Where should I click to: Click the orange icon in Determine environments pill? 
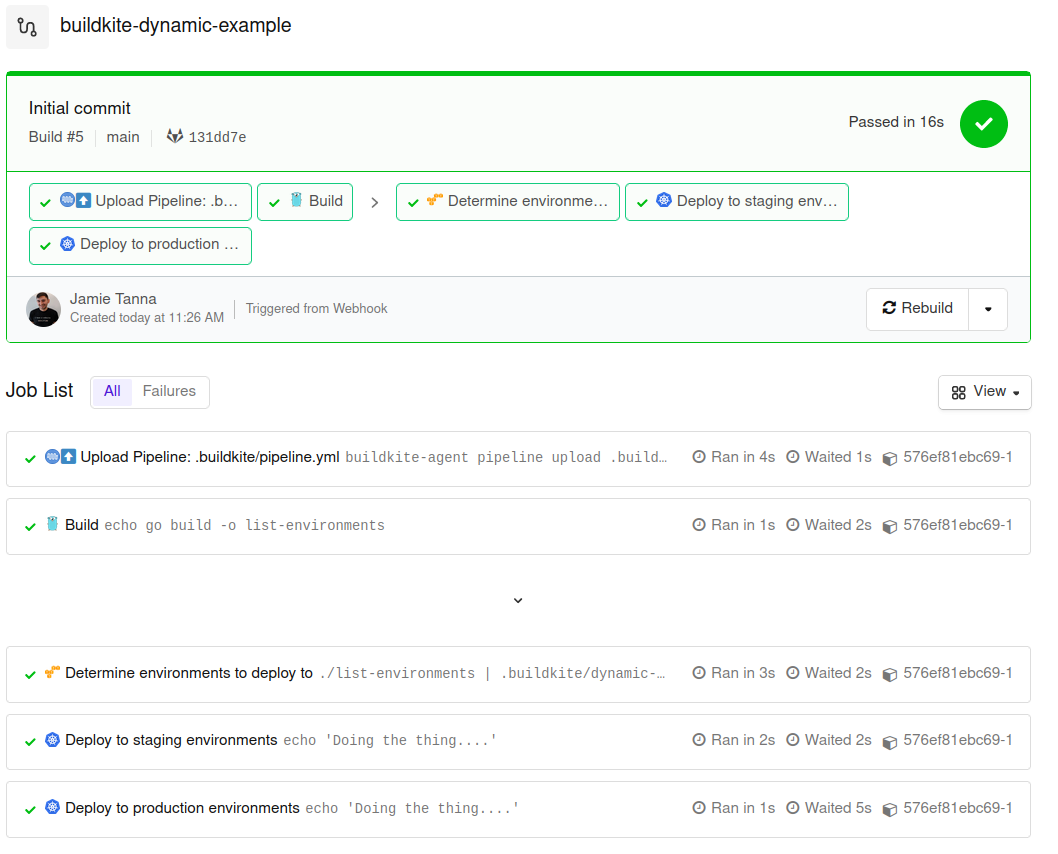pos(435,199)
